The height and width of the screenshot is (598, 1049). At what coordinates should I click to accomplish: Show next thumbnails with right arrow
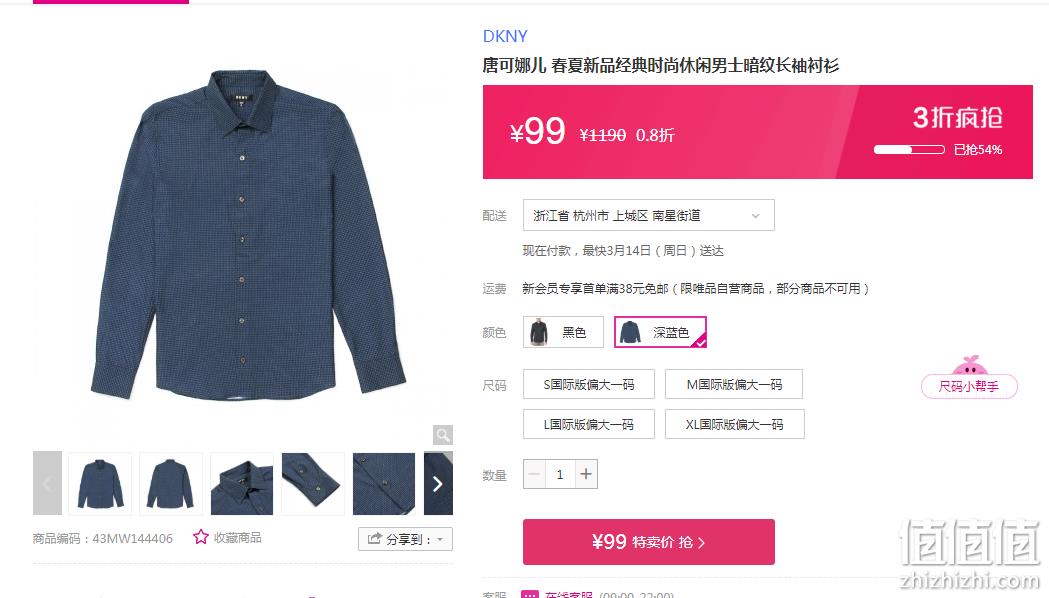(438, 484)
